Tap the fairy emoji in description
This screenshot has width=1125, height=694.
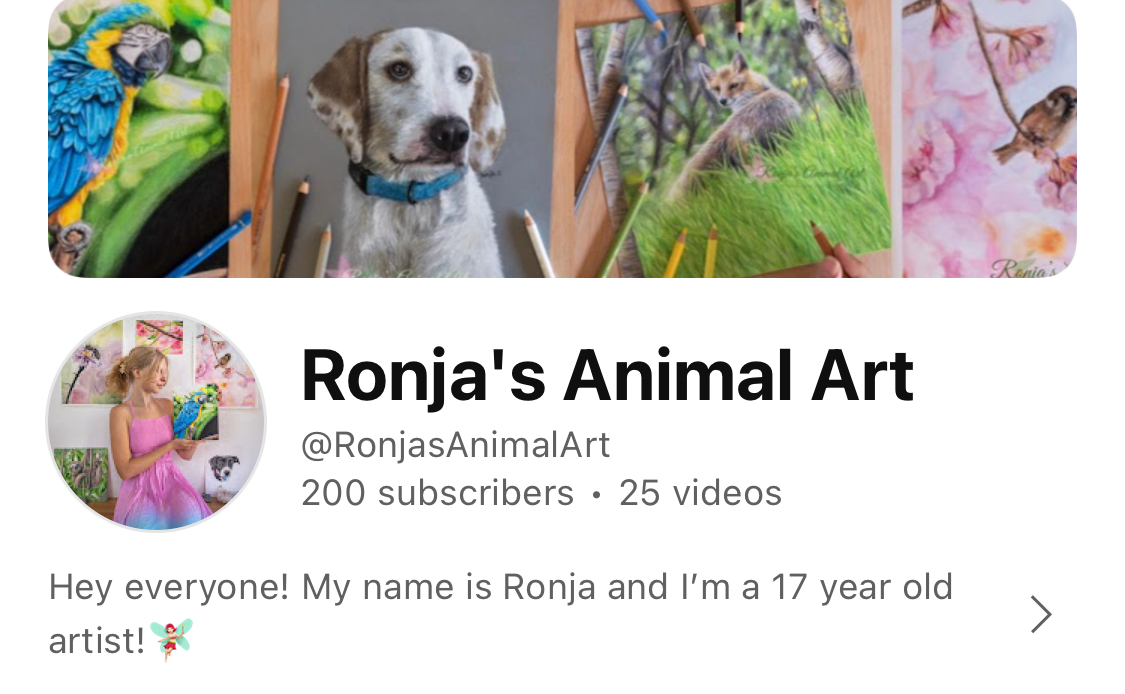pos(171,638)
